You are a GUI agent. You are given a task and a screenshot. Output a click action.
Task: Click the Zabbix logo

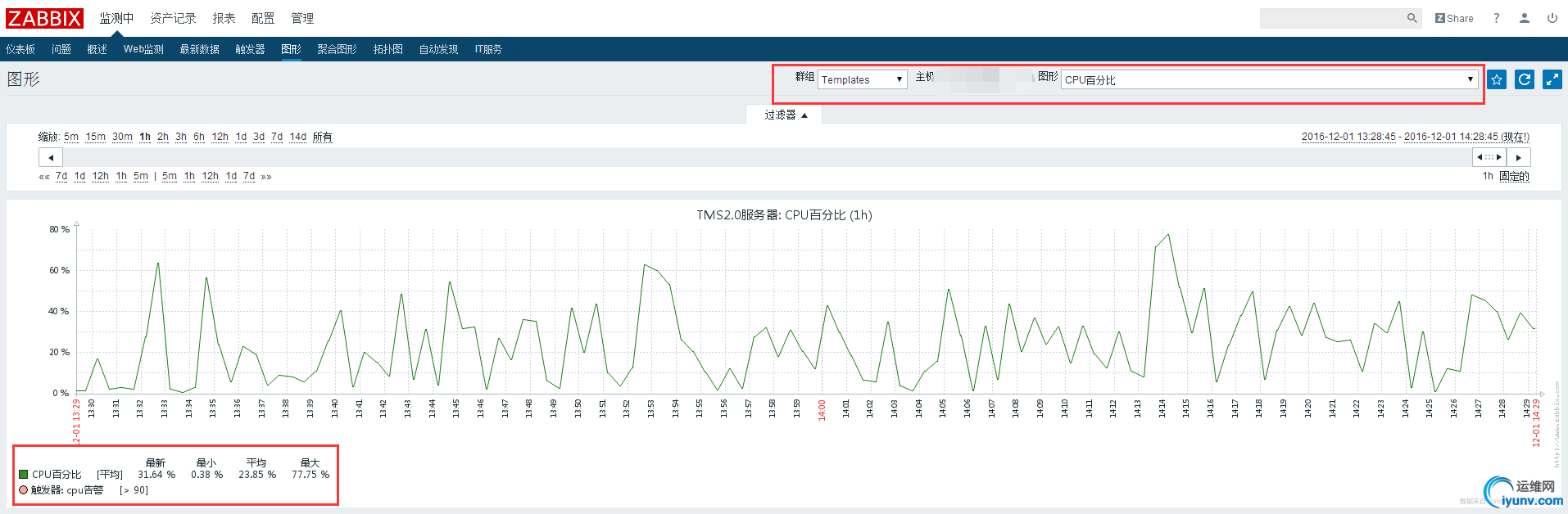click(x=44, y=18)
